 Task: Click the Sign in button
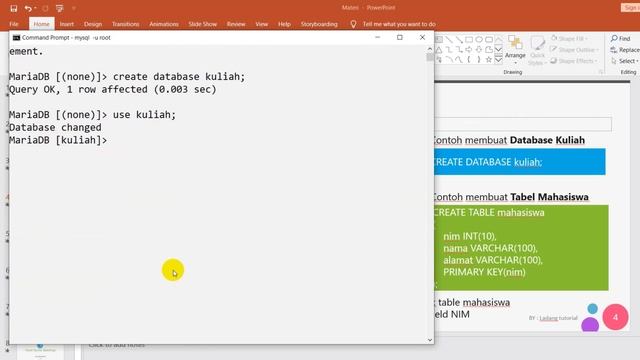pos(630,8)
